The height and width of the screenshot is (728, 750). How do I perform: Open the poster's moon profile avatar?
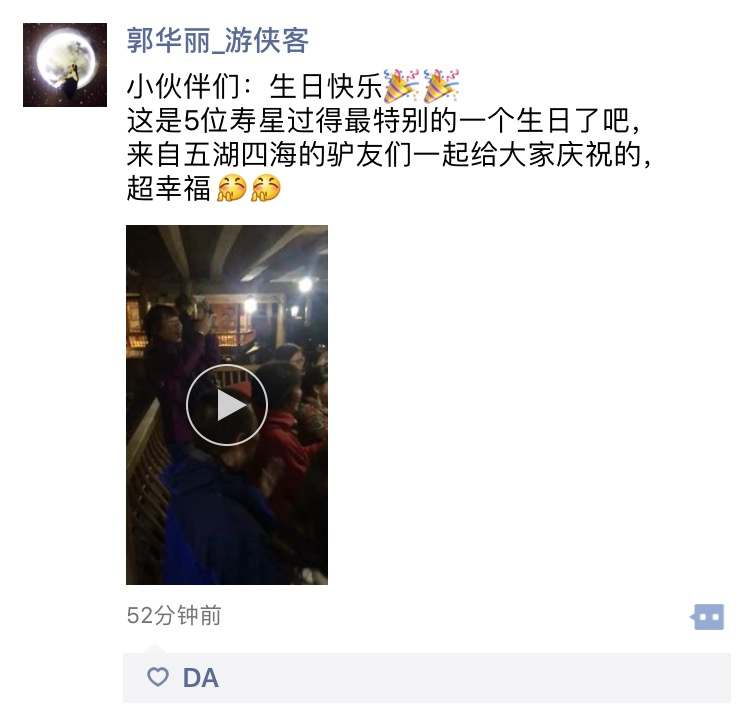click(65, 65)
